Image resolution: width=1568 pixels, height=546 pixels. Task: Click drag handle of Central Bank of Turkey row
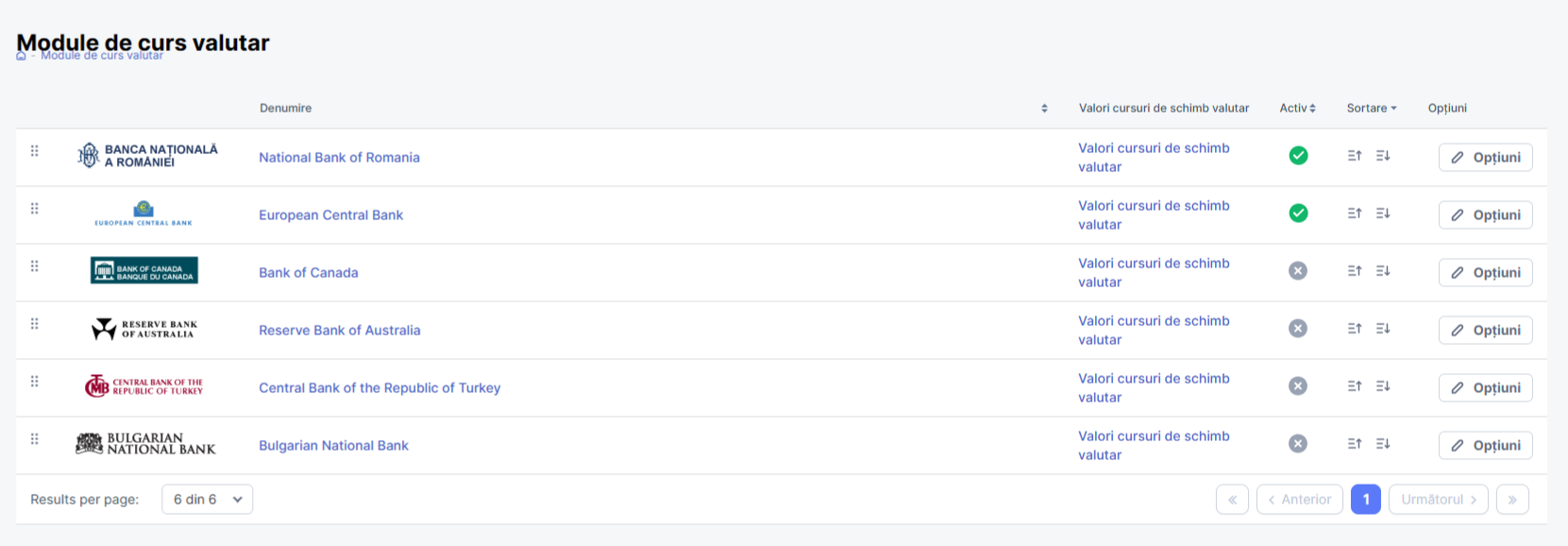pyautogui.click(x=35, y=382)
